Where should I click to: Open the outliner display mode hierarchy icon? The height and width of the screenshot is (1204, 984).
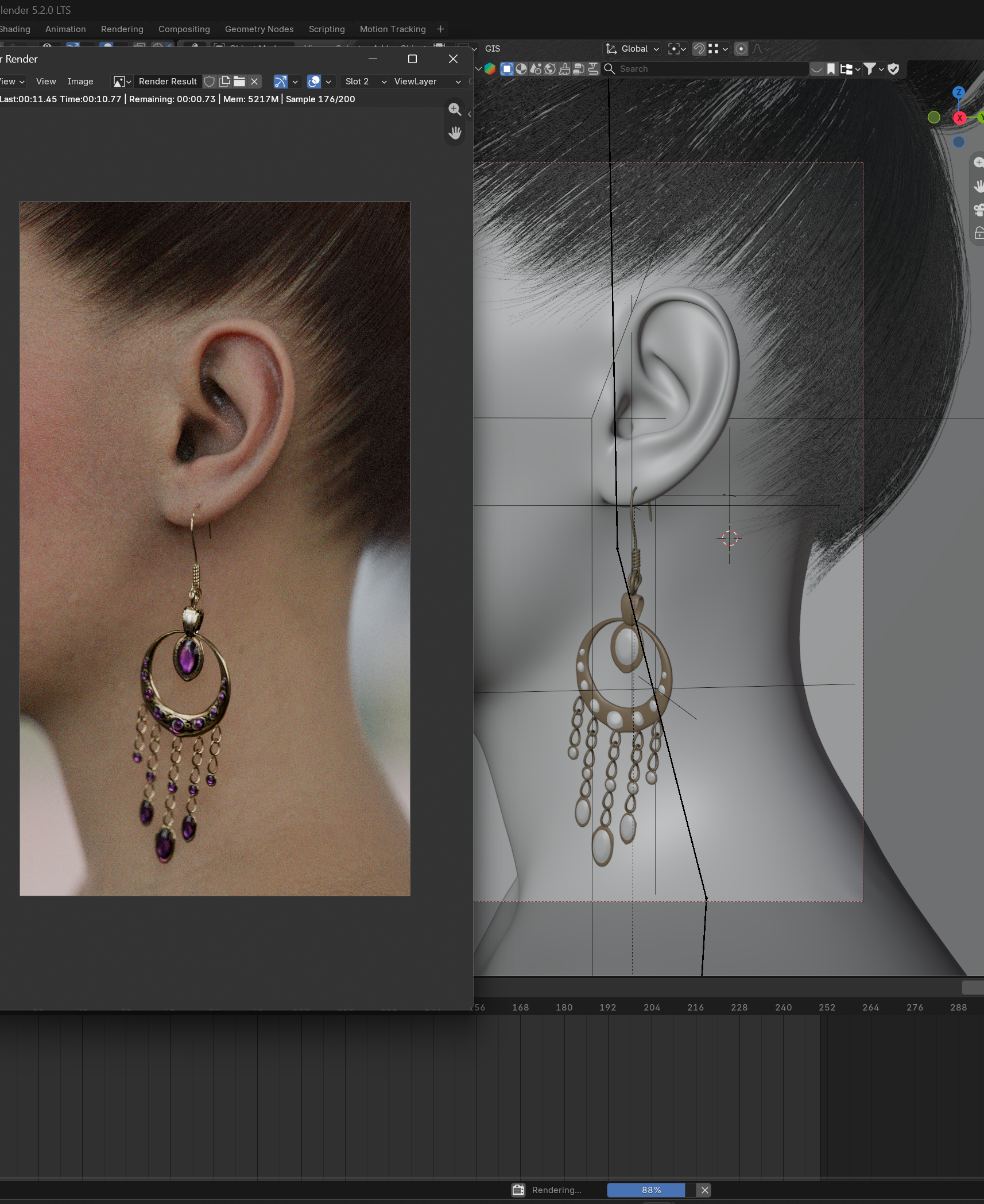pyautogui.click(x=850, y=69)
